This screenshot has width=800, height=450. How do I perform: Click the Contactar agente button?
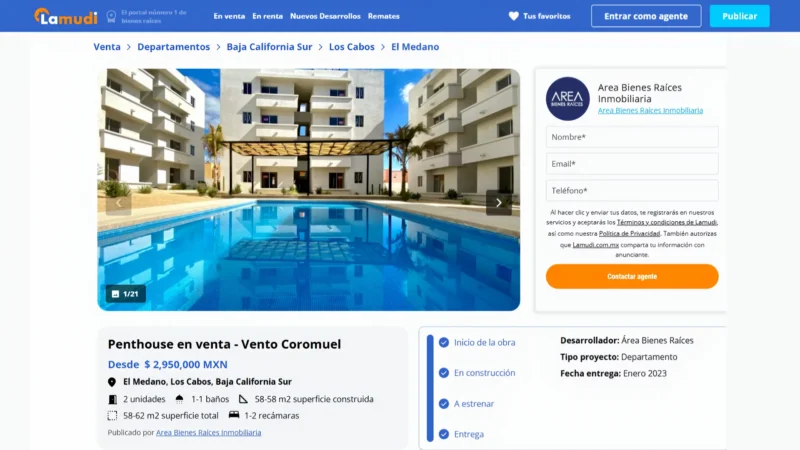(x=632, y=277)
